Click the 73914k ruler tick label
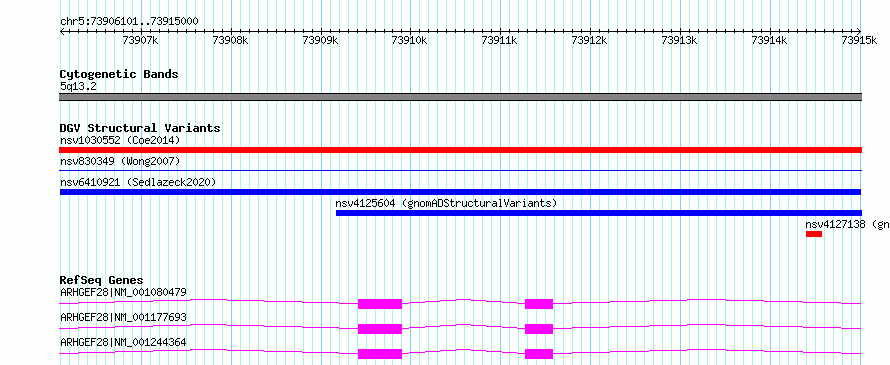This screenshot has width=890, height=365. click(769, 40)
